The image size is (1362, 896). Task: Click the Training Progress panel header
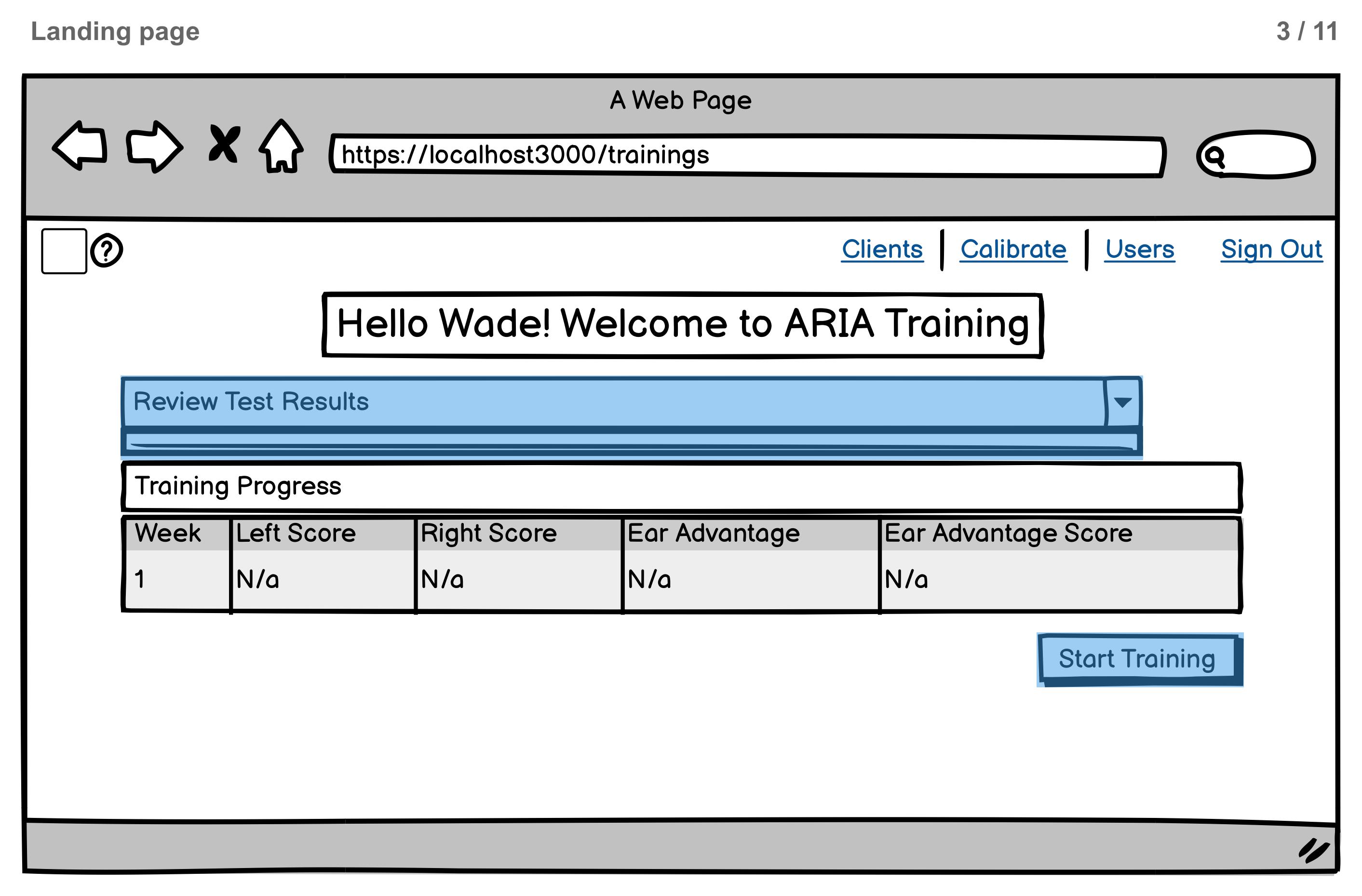pyautogui.click(x=681, y=486)
